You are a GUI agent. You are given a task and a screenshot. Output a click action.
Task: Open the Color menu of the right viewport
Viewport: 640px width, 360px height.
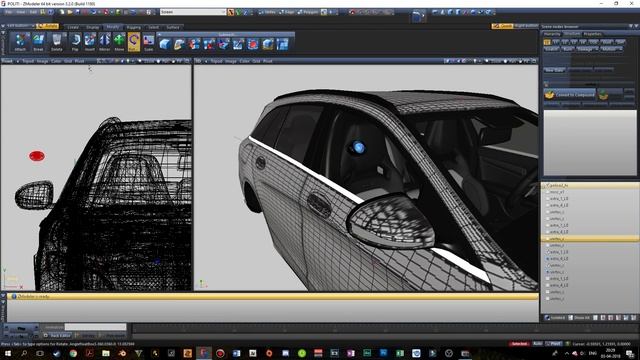tap(244, 61)
